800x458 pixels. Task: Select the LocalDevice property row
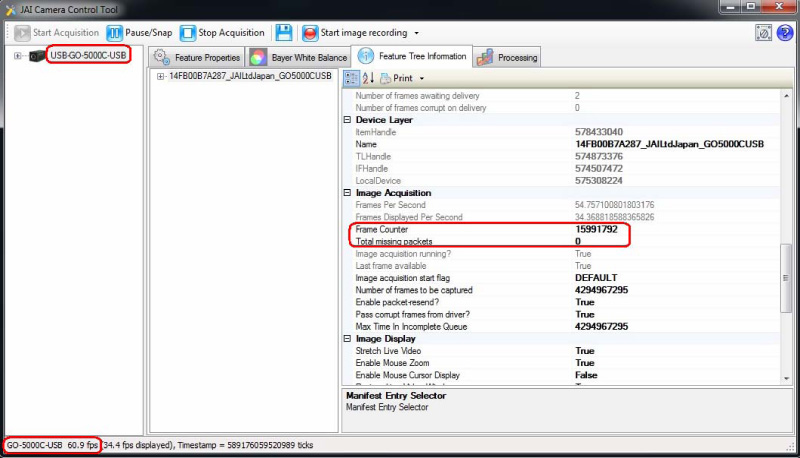[561, 181]
